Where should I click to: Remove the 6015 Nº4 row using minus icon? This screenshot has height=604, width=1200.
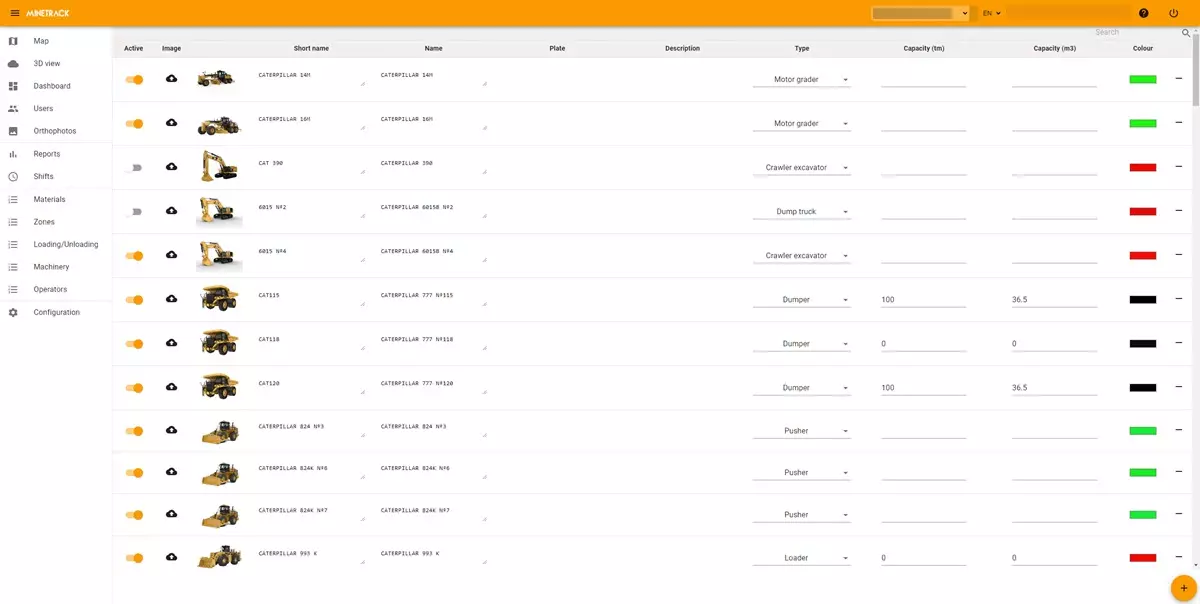[x=1179, y=255]
